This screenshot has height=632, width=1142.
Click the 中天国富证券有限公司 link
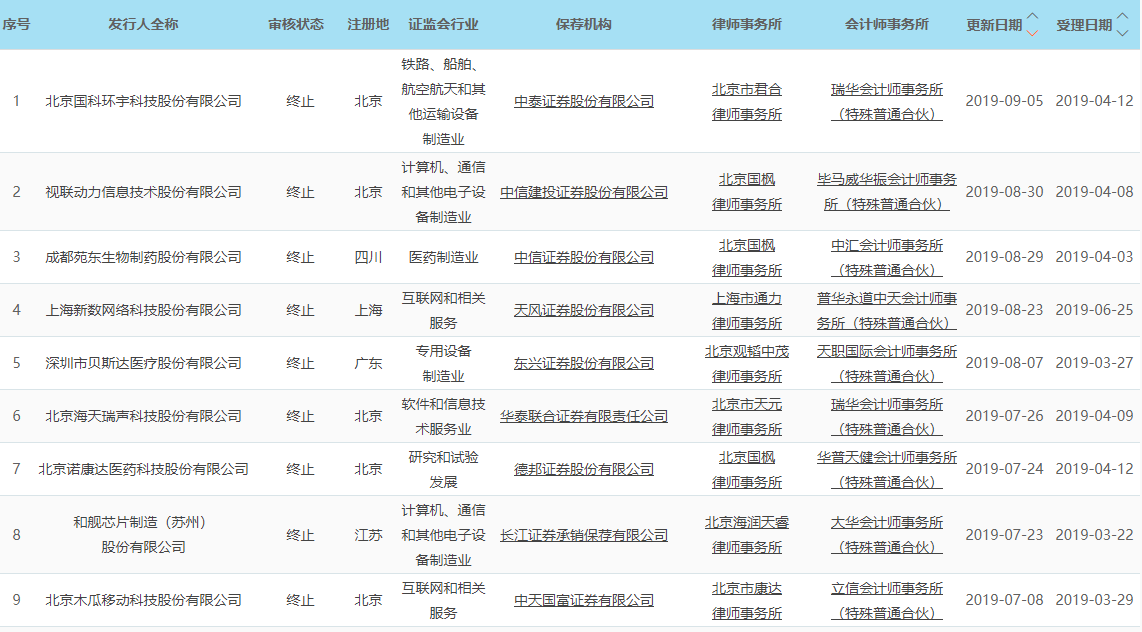tap(584, 600)
